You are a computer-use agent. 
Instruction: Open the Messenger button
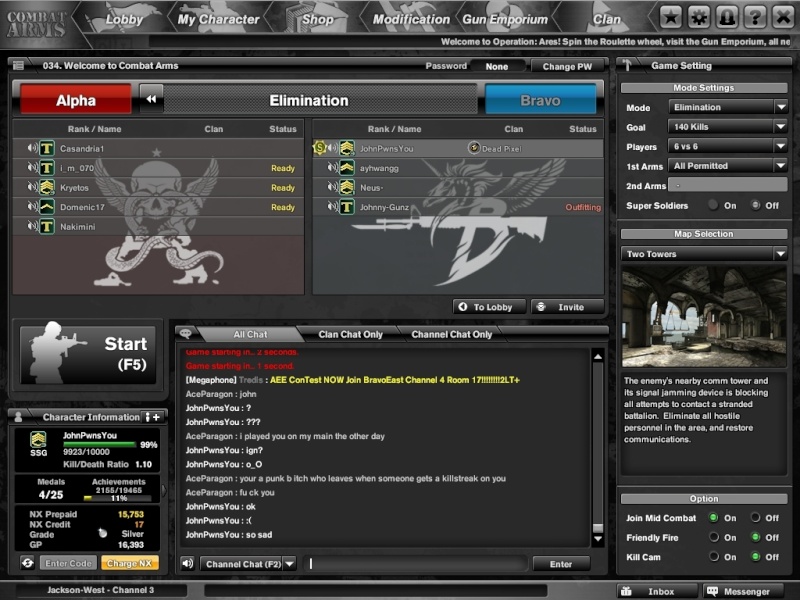coord(743,591)
